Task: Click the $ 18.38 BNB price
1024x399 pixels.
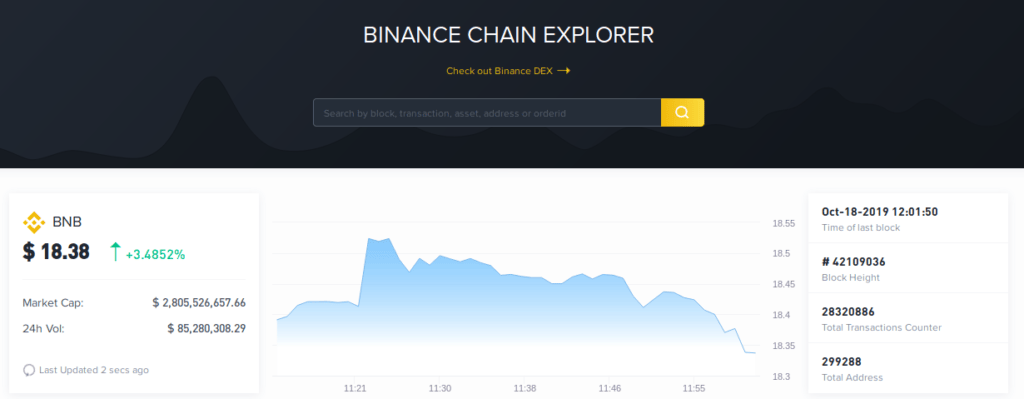Action: click(56, 251)
